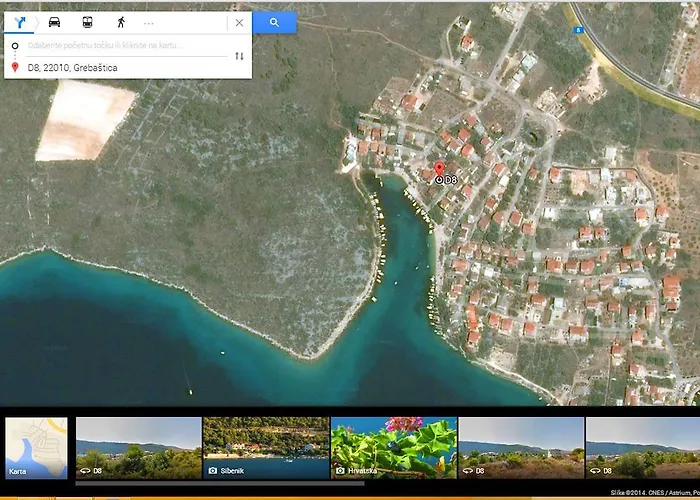Open the Hrvatska flower photo thumbnail
700x500 pixels.
point(393,447)
